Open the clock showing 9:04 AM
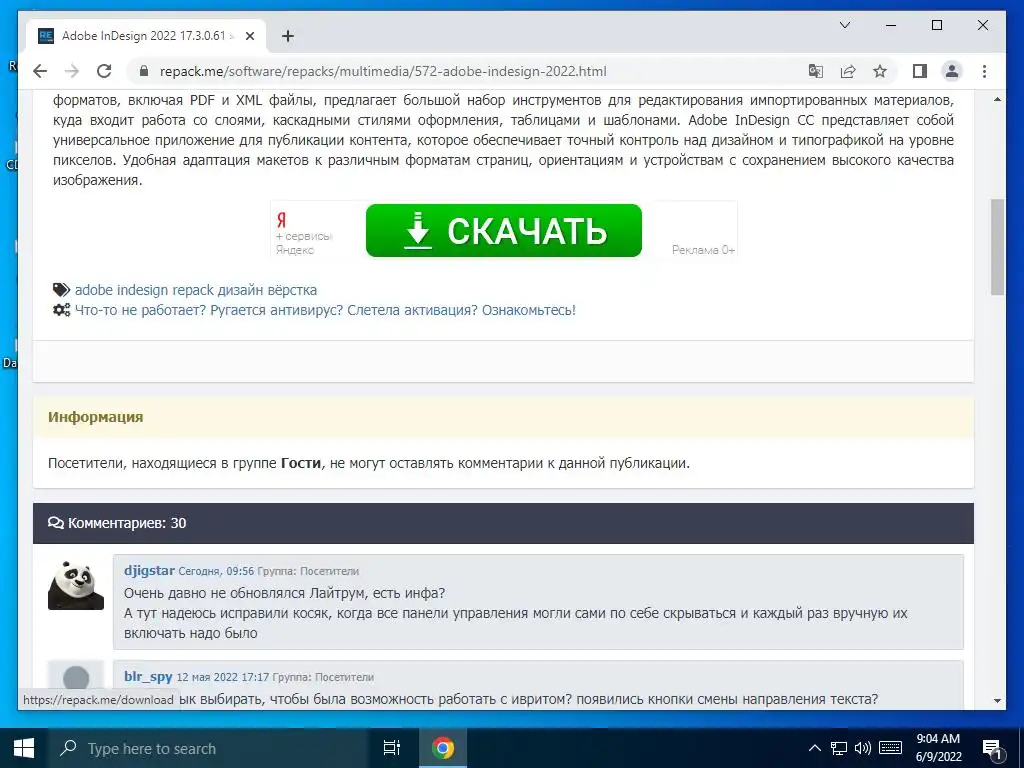This screenshot has width=1024, height=768. [938, 748]
